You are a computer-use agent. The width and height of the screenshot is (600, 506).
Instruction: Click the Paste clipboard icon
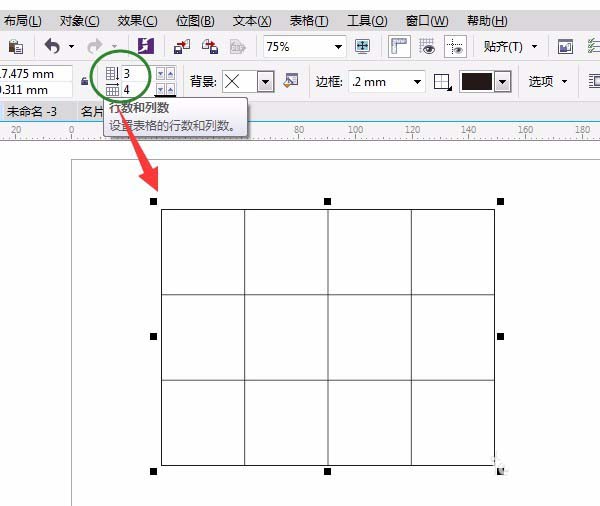16,47
